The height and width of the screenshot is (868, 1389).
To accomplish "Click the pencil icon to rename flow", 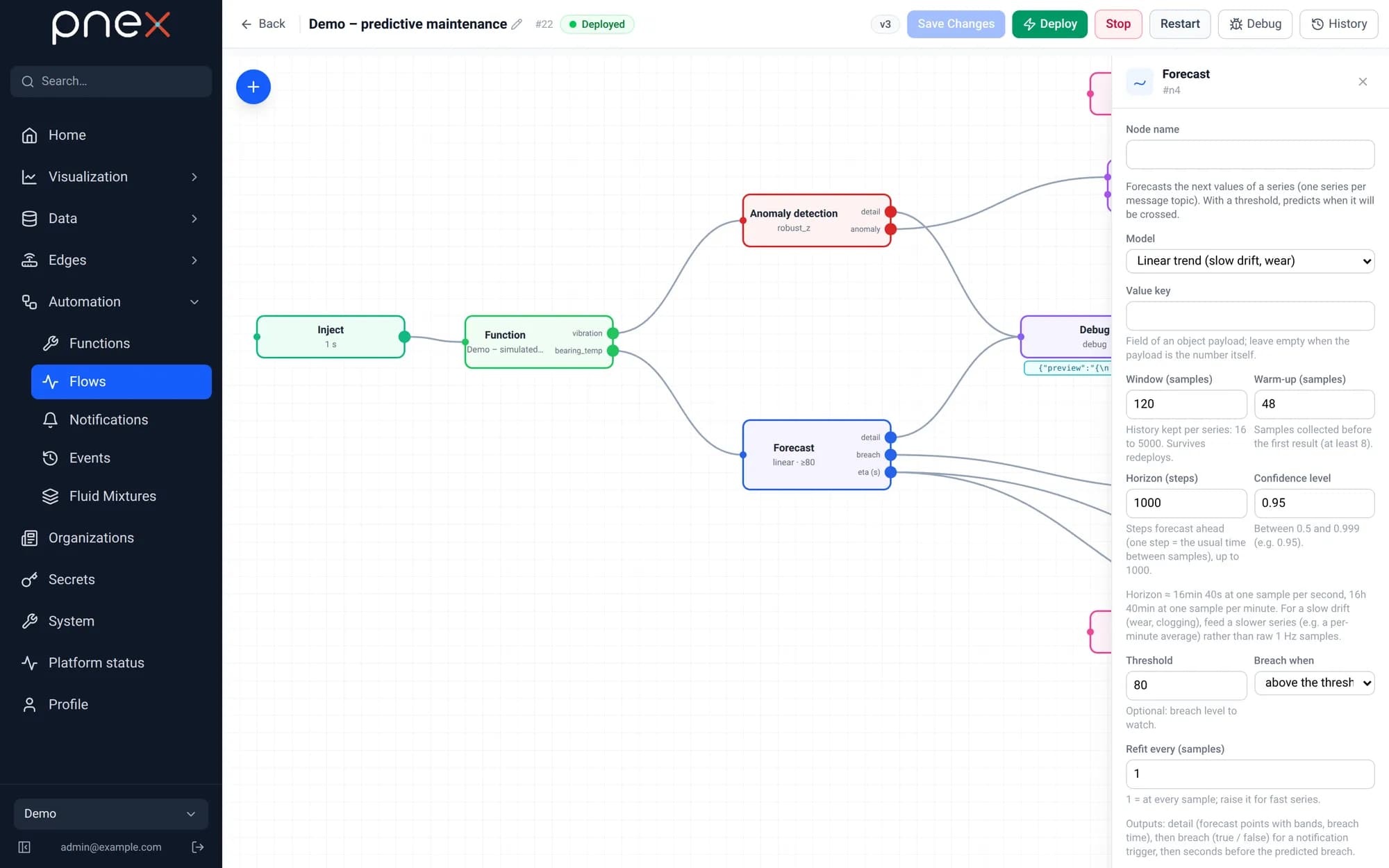I will point(517,24).
